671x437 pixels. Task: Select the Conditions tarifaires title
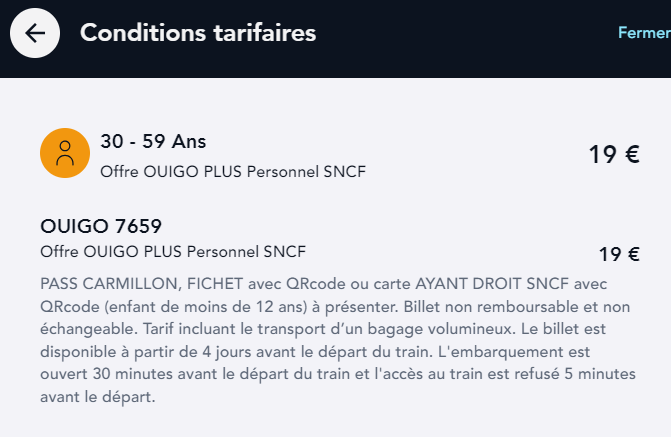click(198, 33)
